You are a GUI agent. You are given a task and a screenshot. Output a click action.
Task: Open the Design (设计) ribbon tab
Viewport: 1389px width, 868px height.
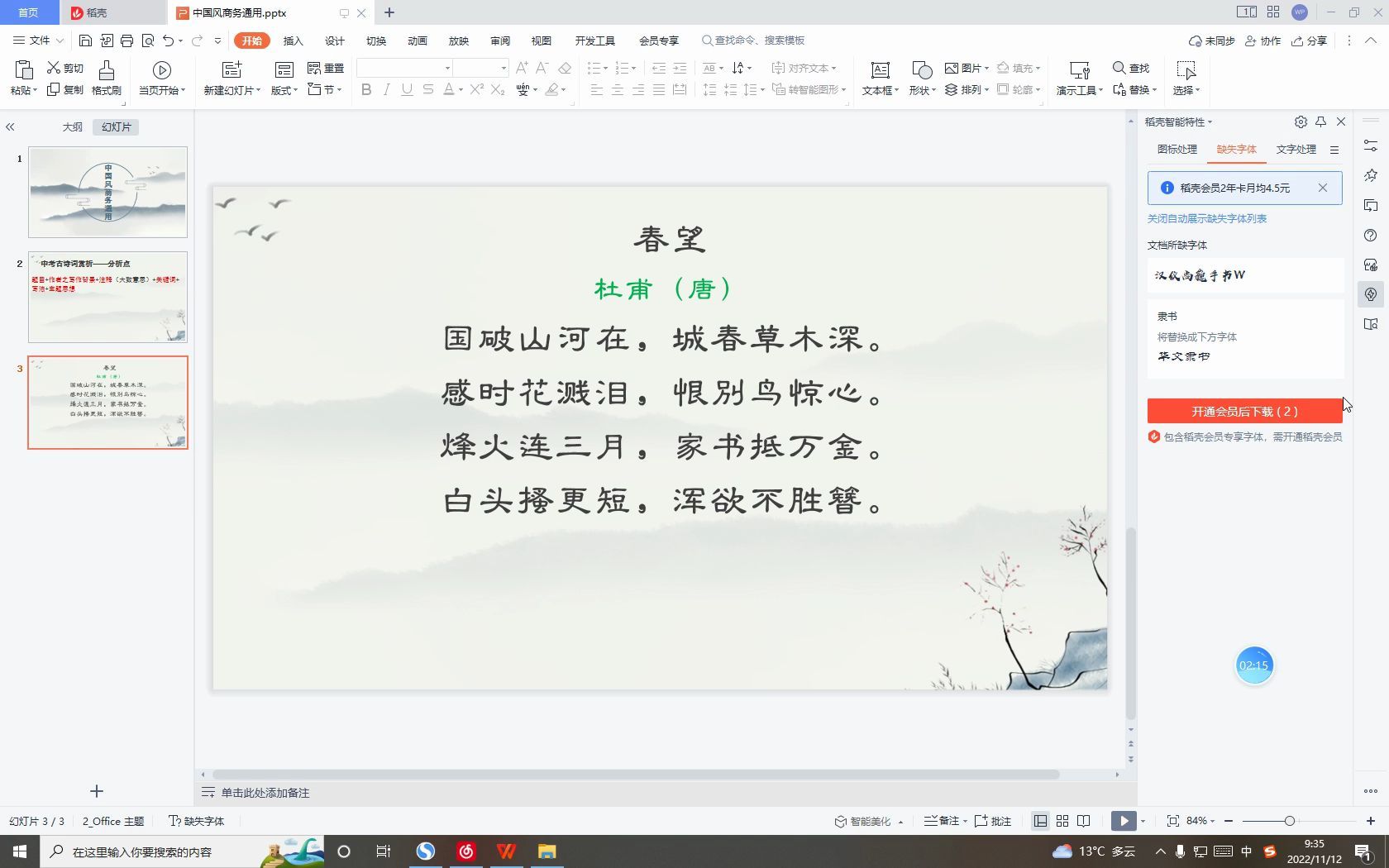[x=335, y=41]
